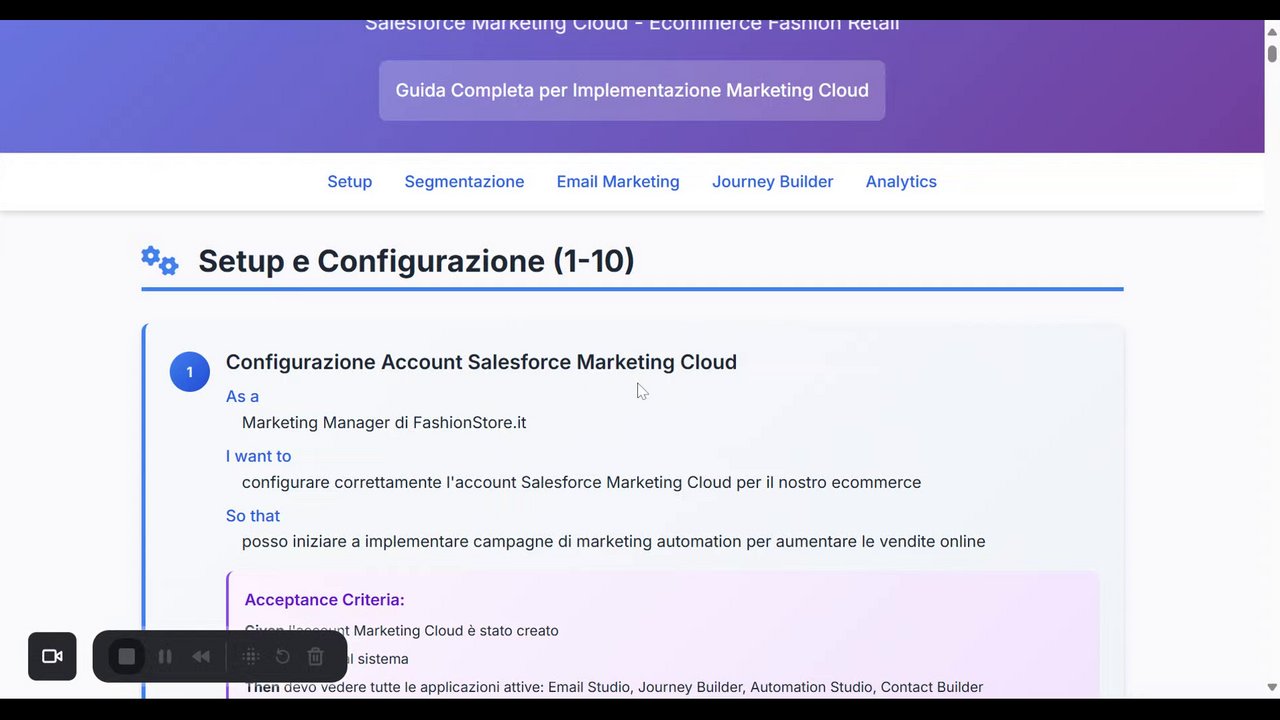Stop the screen recording
1280x720 pixels.
tap(127, 657)
